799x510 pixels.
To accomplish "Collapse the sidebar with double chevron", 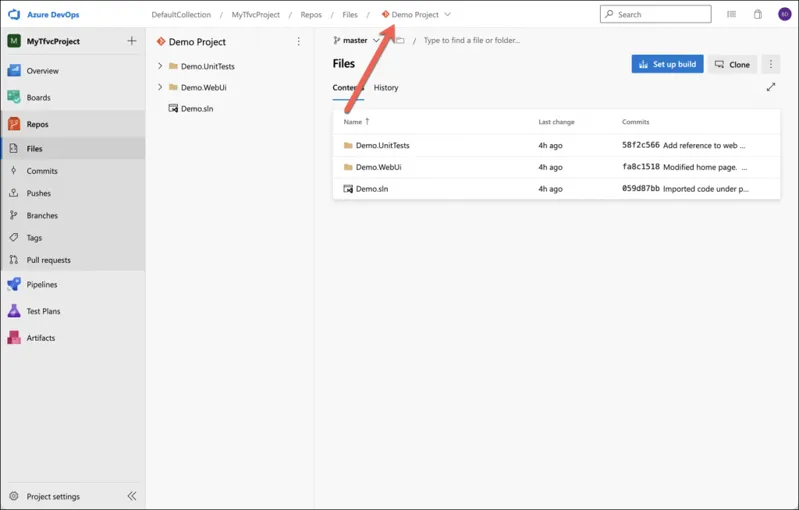I will 132,496.
